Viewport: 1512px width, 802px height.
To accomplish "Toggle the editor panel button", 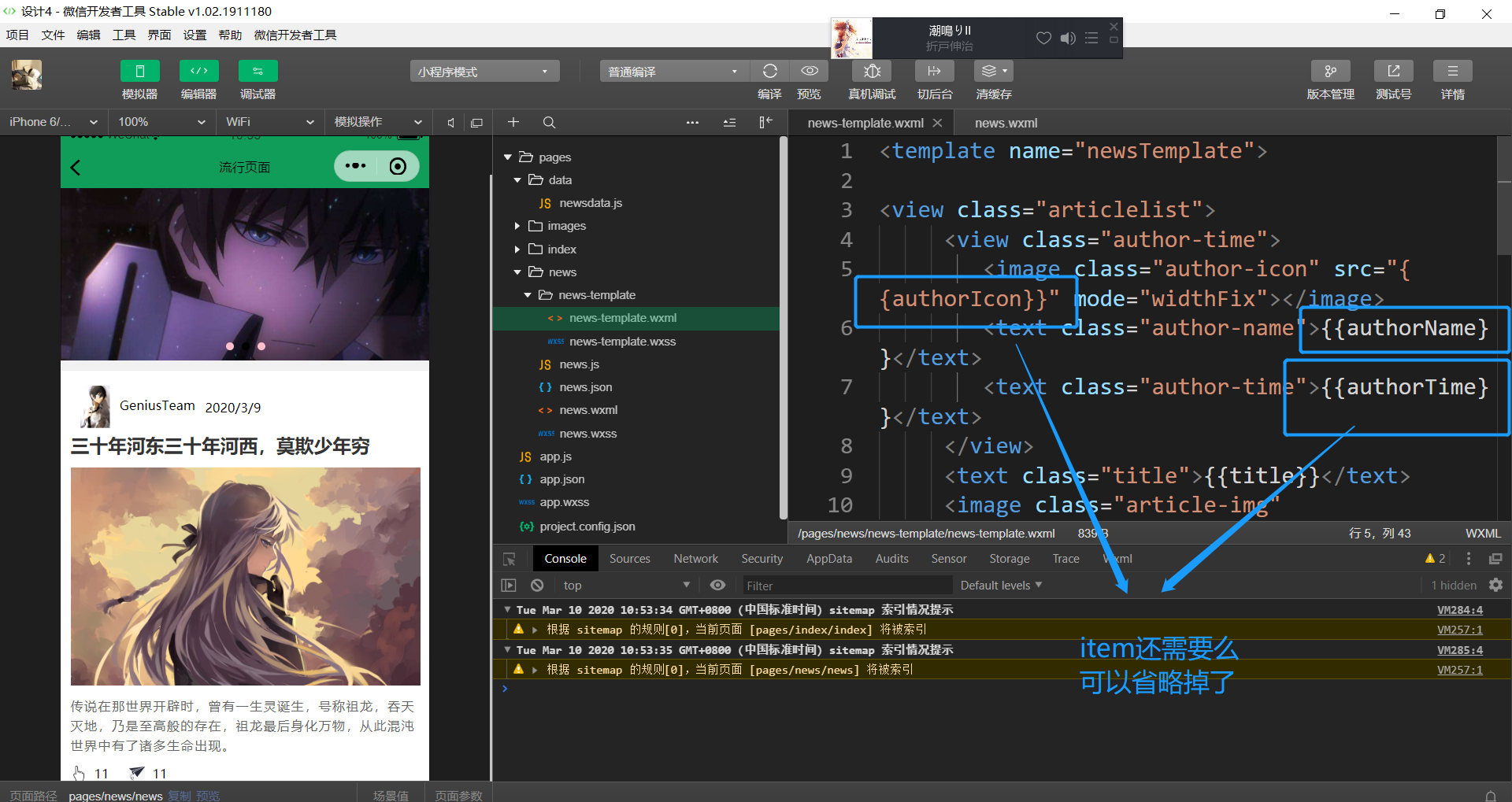I will click(x=198, y=71).
